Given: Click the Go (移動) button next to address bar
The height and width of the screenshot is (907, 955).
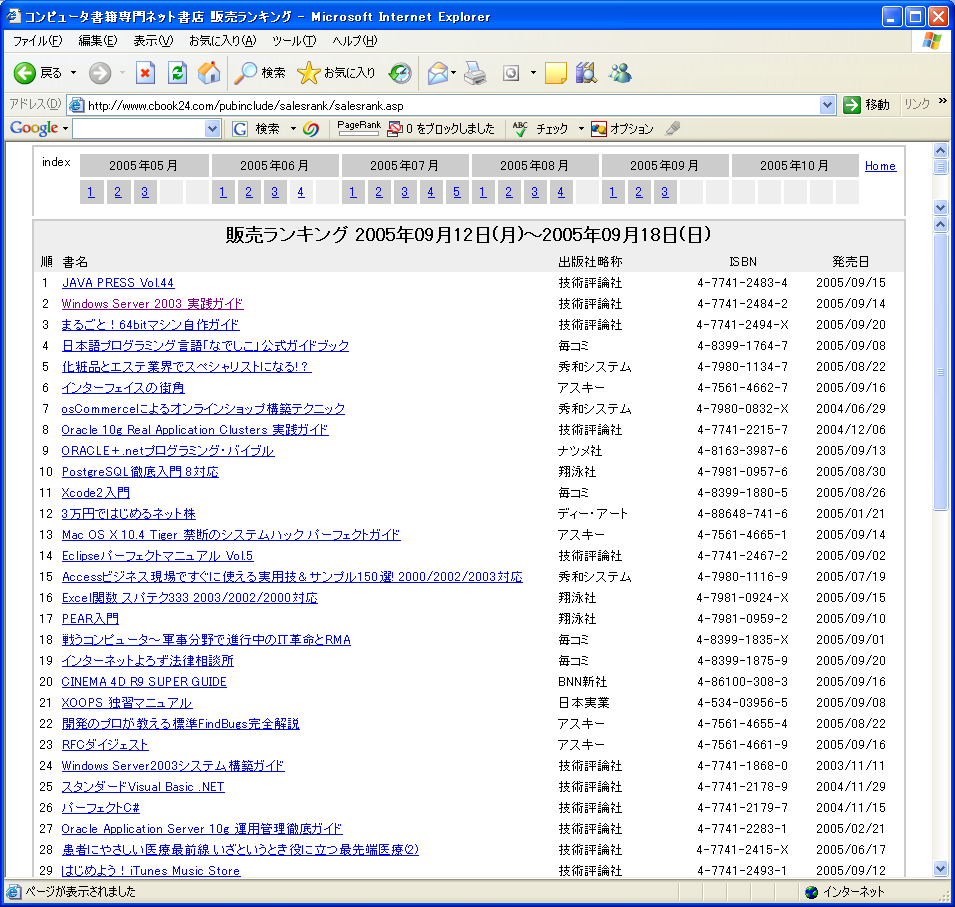Looking at the screenshot, I should 867,105.
